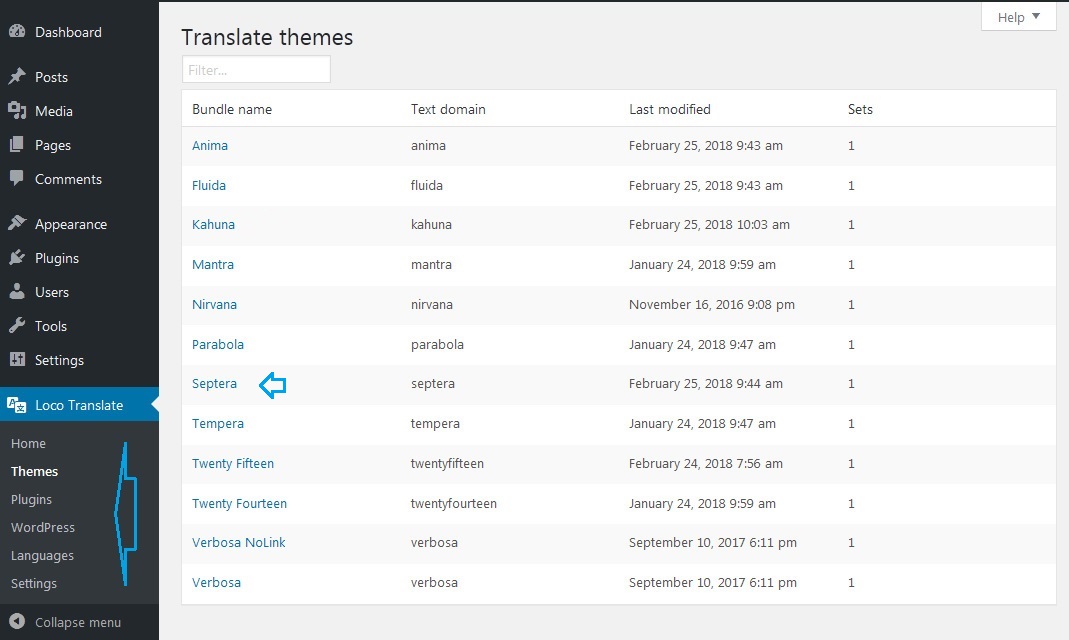Click the Posts pushpin icon
1069x640 pixels.
tap(17, 76)
